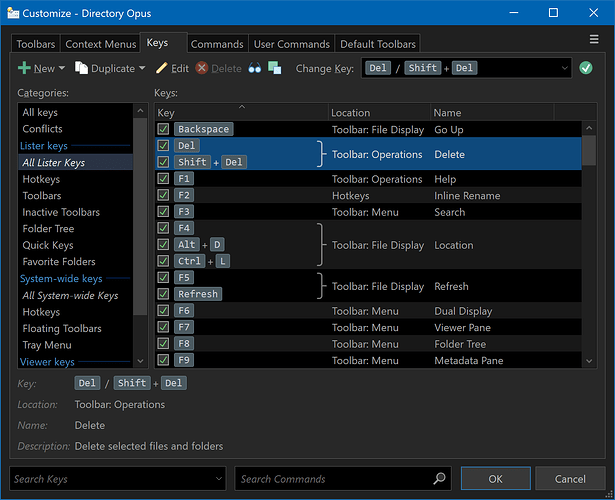
Task: Switch to the Default Toolbars tab
Action: (377, 44)
